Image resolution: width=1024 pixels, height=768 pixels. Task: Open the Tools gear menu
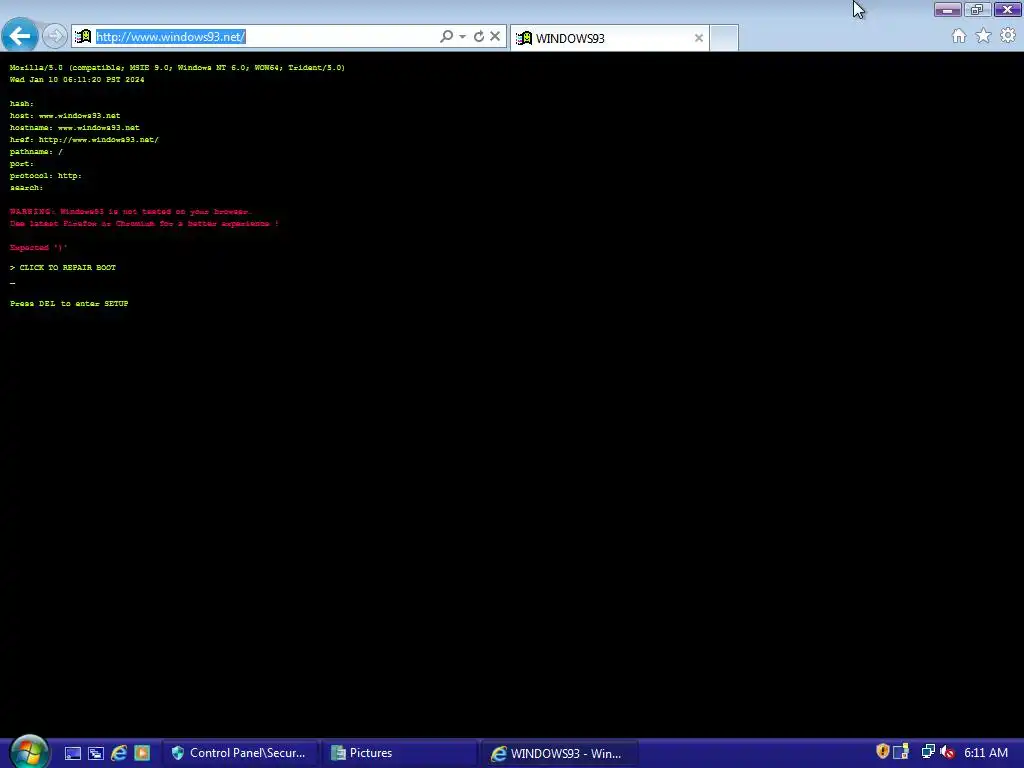pyautogui.click(x=1008, y=36)
